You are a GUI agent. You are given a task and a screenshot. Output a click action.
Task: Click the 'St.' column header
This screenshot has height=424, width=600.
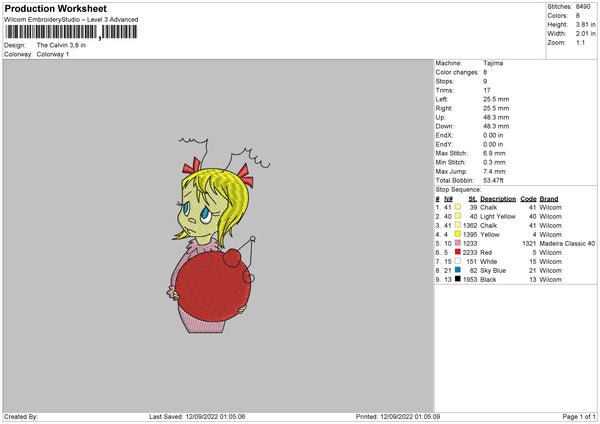(473, 199)
